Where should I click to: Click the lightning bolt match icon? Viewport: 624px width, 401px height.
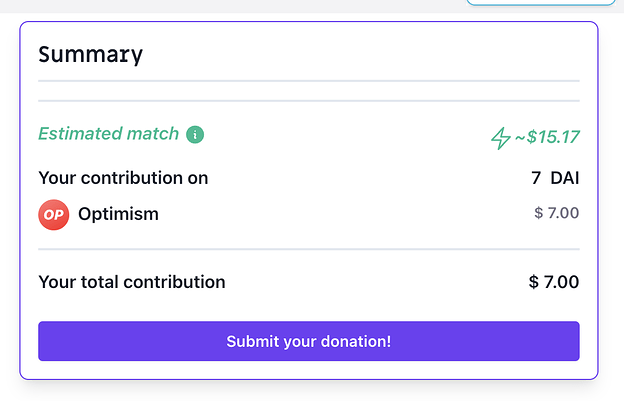click(x=501, y=138)
